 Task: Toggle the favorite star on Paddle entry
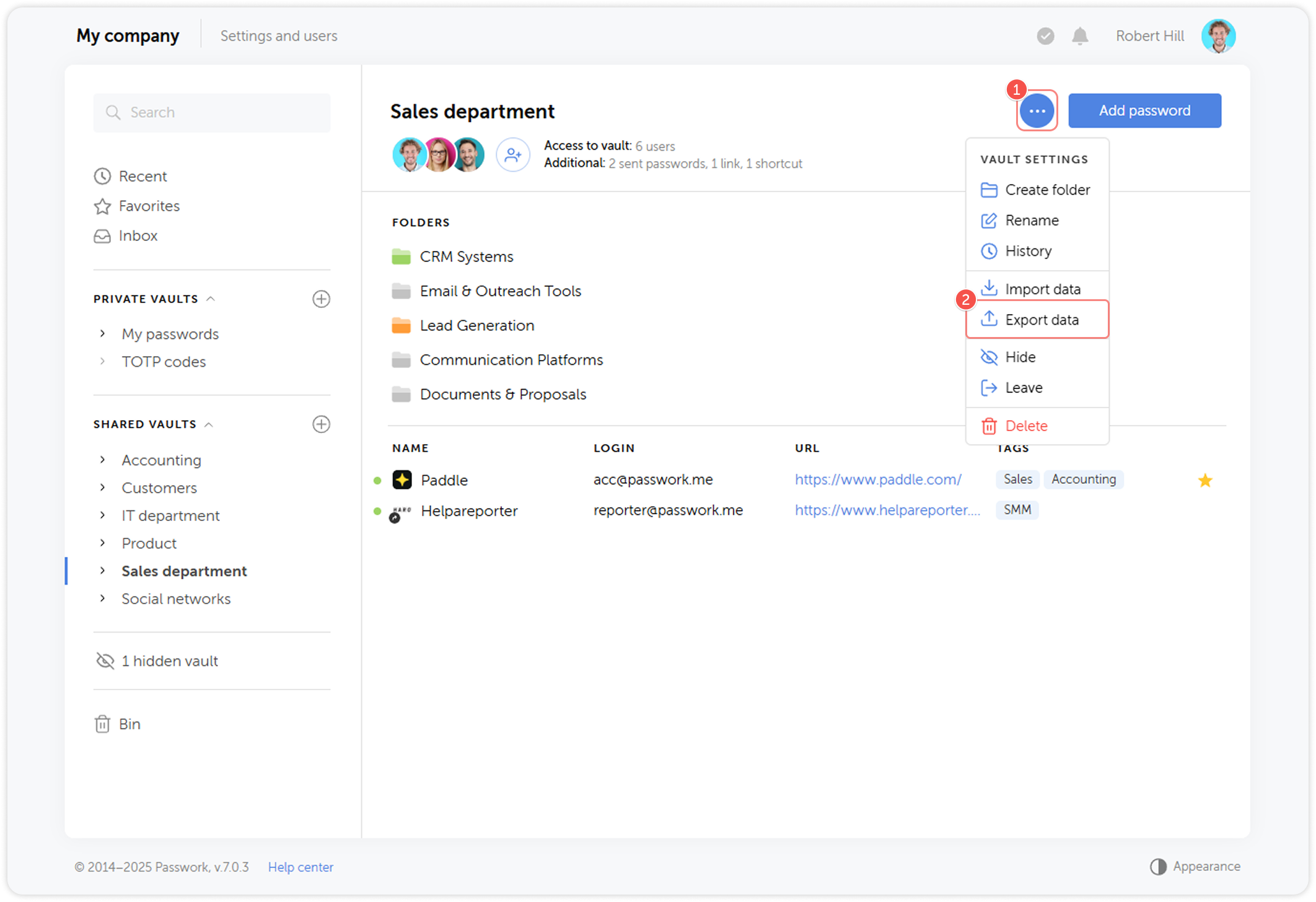pyautogui.click(x=1204, y=480)
